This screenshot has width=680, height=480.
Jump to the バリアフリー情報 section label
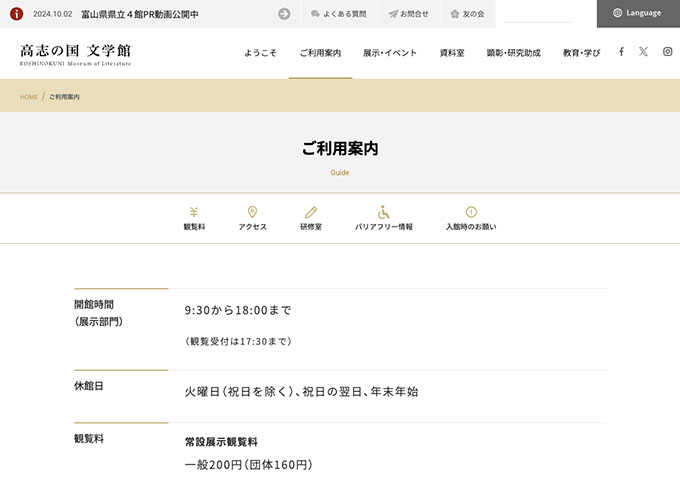[384, 227]
